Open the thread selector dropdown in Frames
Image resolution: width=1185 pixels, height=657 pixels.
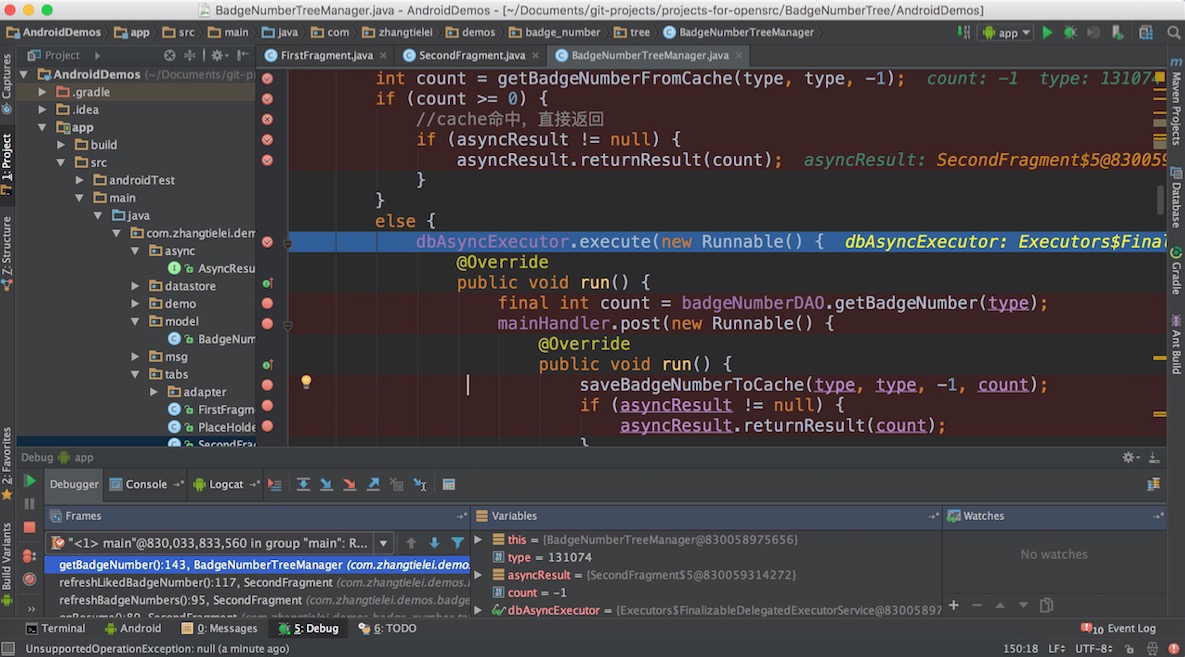pyautogui.click(x=383, y=543)
